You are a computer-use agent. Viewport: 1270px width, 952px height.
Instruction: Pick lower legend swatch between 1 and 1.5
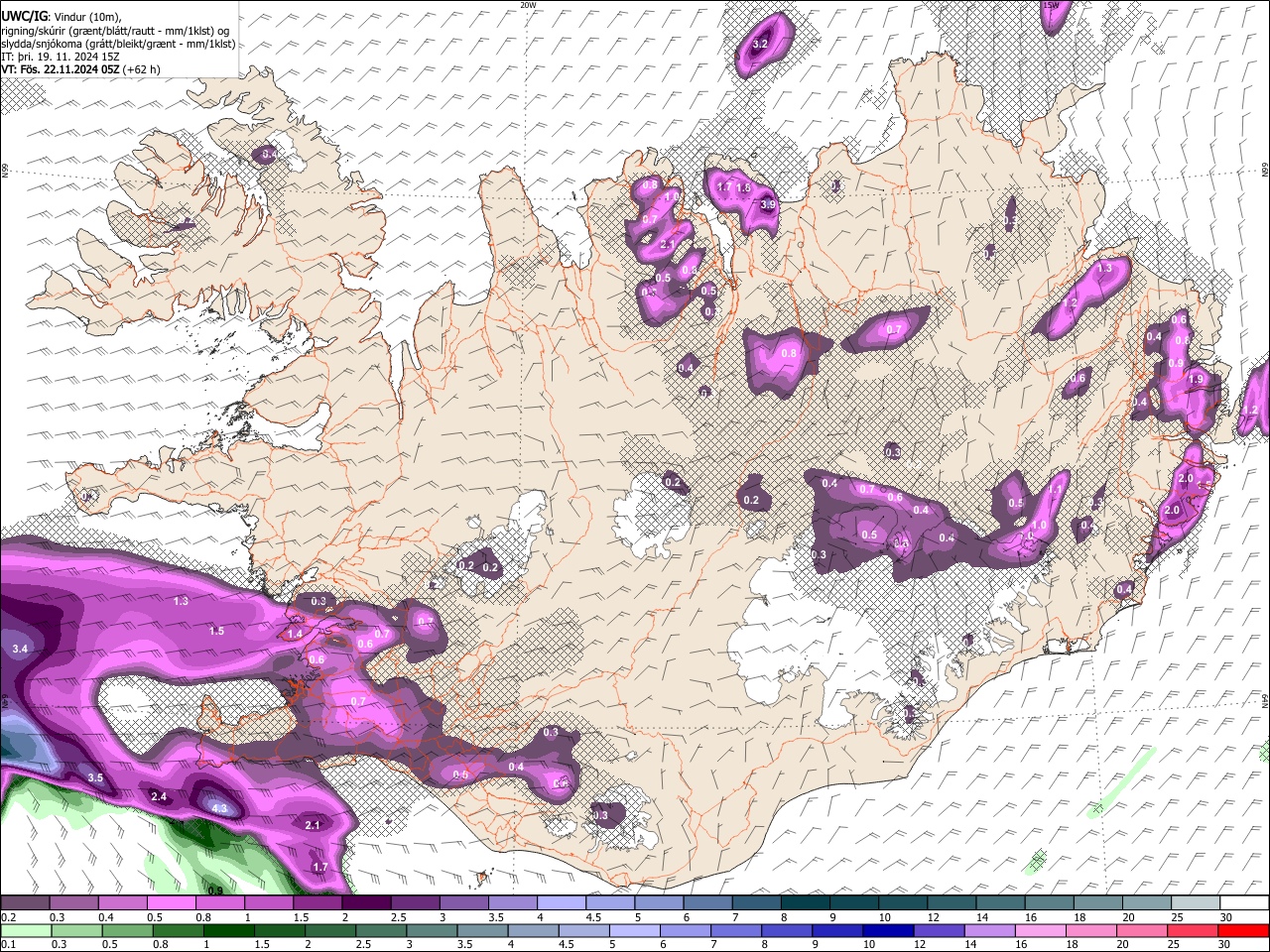point(228,930)
